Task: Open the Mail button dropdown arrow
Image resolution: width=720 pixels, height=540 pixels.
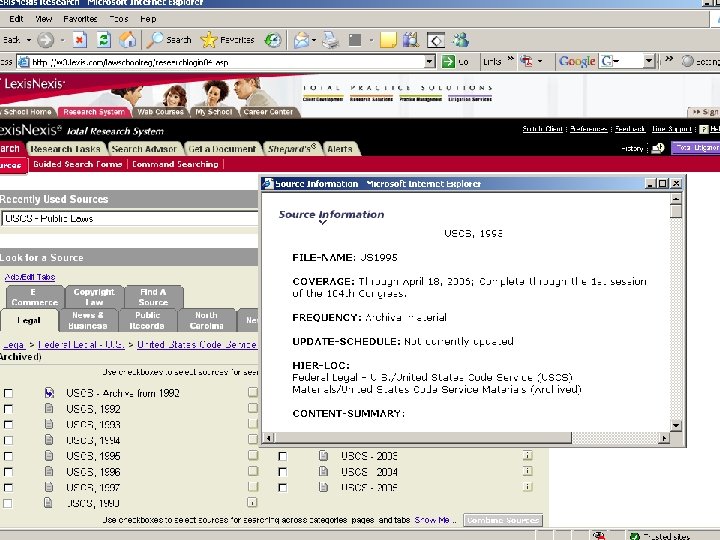Action: (x=314, y=40)
